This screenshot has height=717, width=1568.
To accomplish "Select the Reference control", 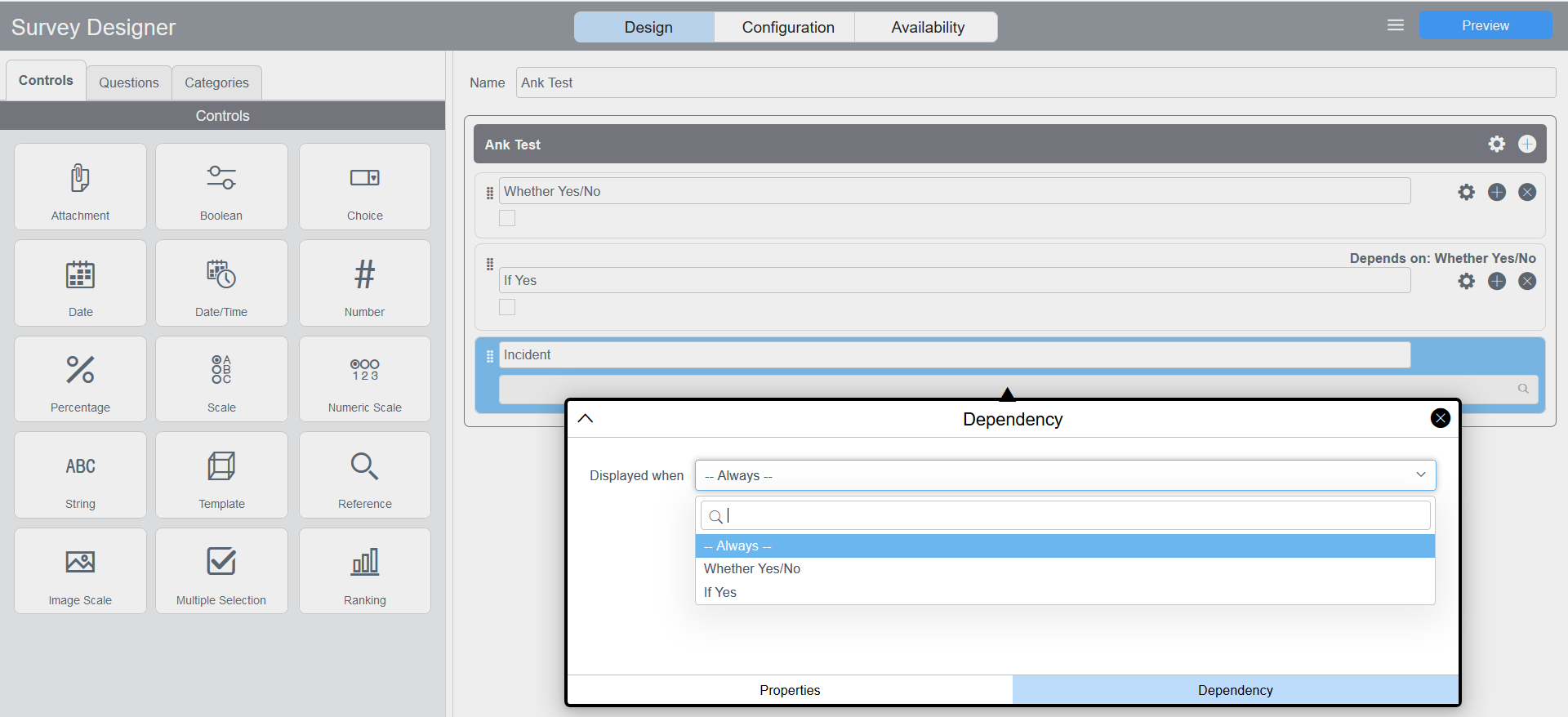I will point(365,475).
